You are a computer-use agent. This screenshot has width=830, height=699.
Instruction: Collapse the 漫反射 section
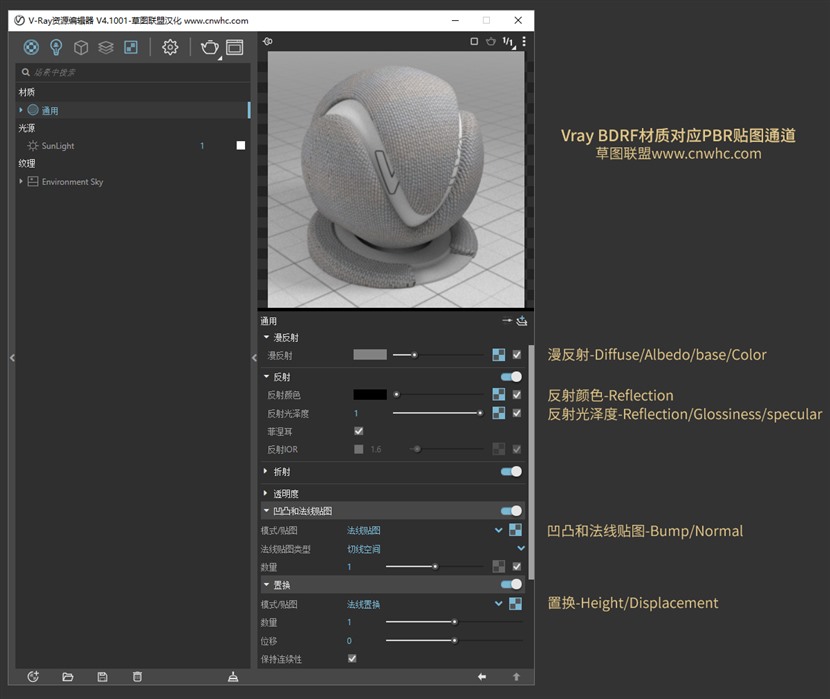pos(266,337)
